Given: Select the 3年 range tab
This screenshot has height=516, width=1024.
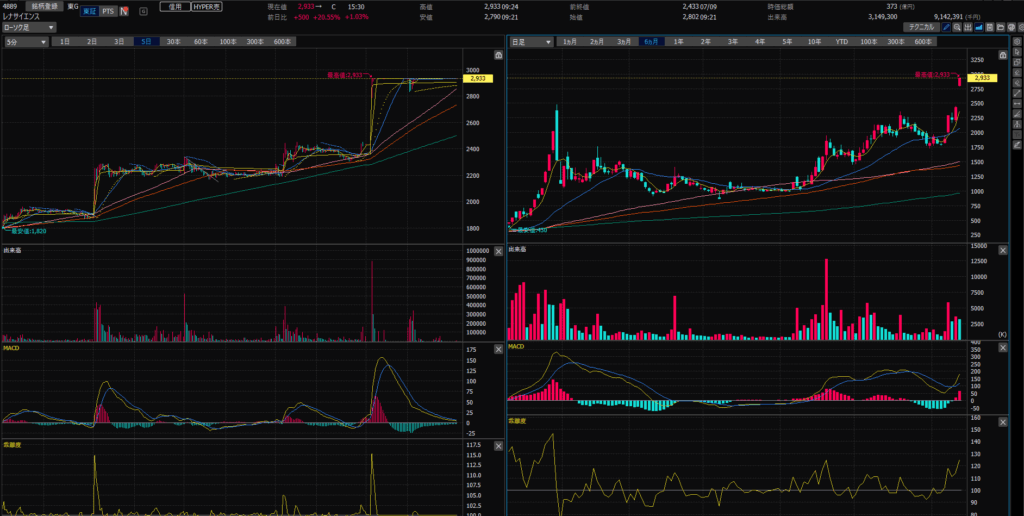Looking at the screenshot, I should [x=733, y=42].
